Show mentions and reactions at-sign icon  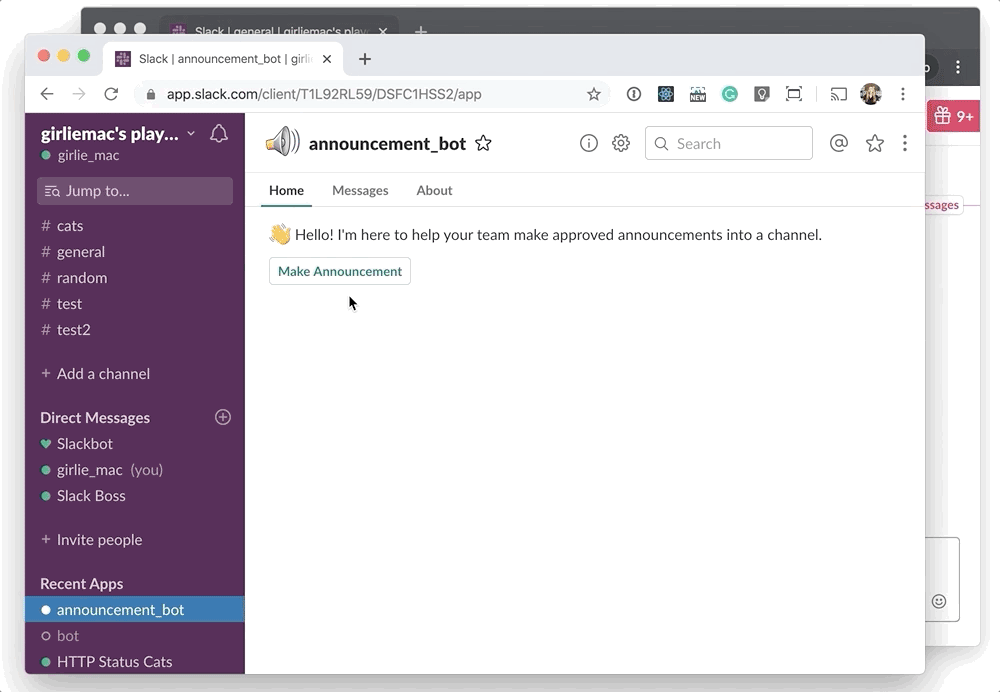(x=839, y=144)
